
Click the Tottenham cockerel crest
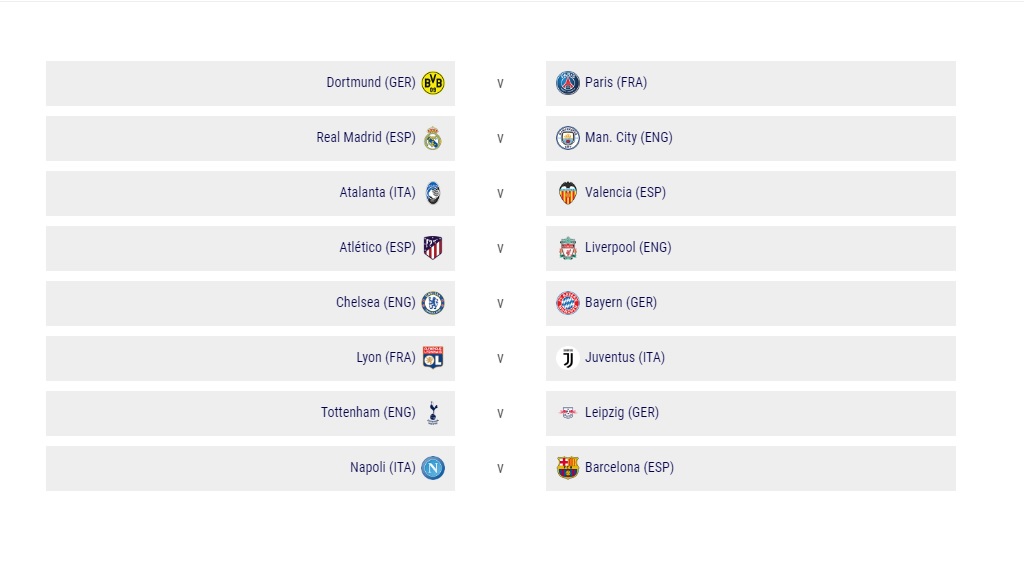[433, 413]
